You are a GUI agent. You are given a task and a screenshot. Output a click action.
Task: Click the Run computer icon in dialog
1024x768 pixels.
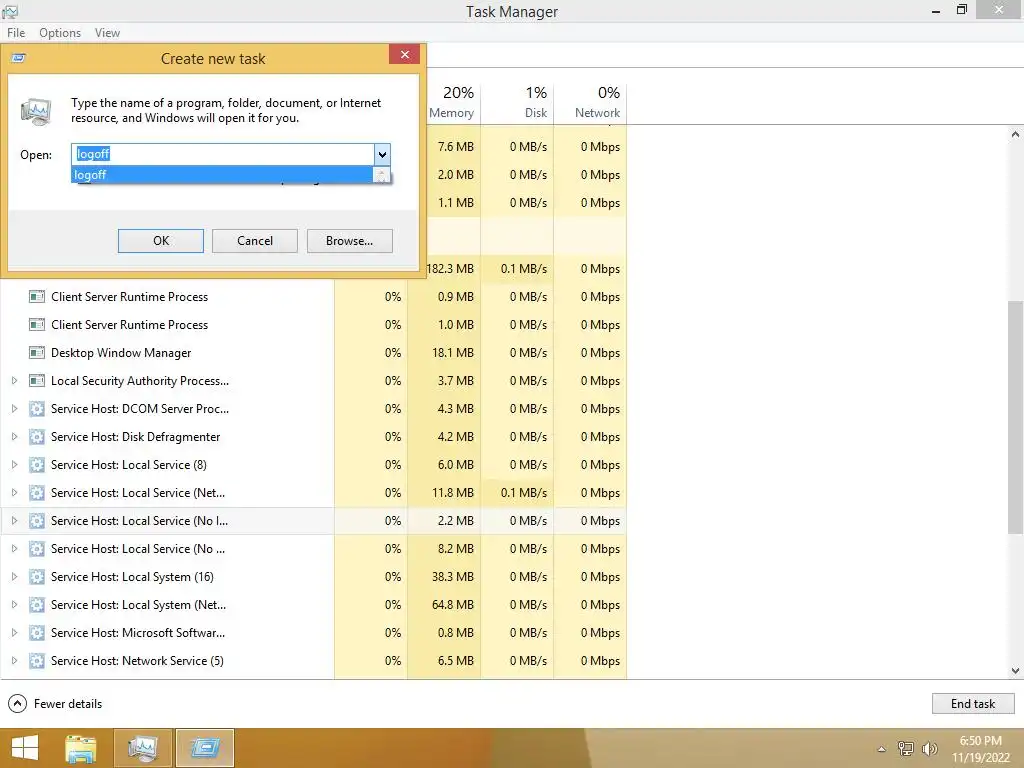tap(36, 112)
